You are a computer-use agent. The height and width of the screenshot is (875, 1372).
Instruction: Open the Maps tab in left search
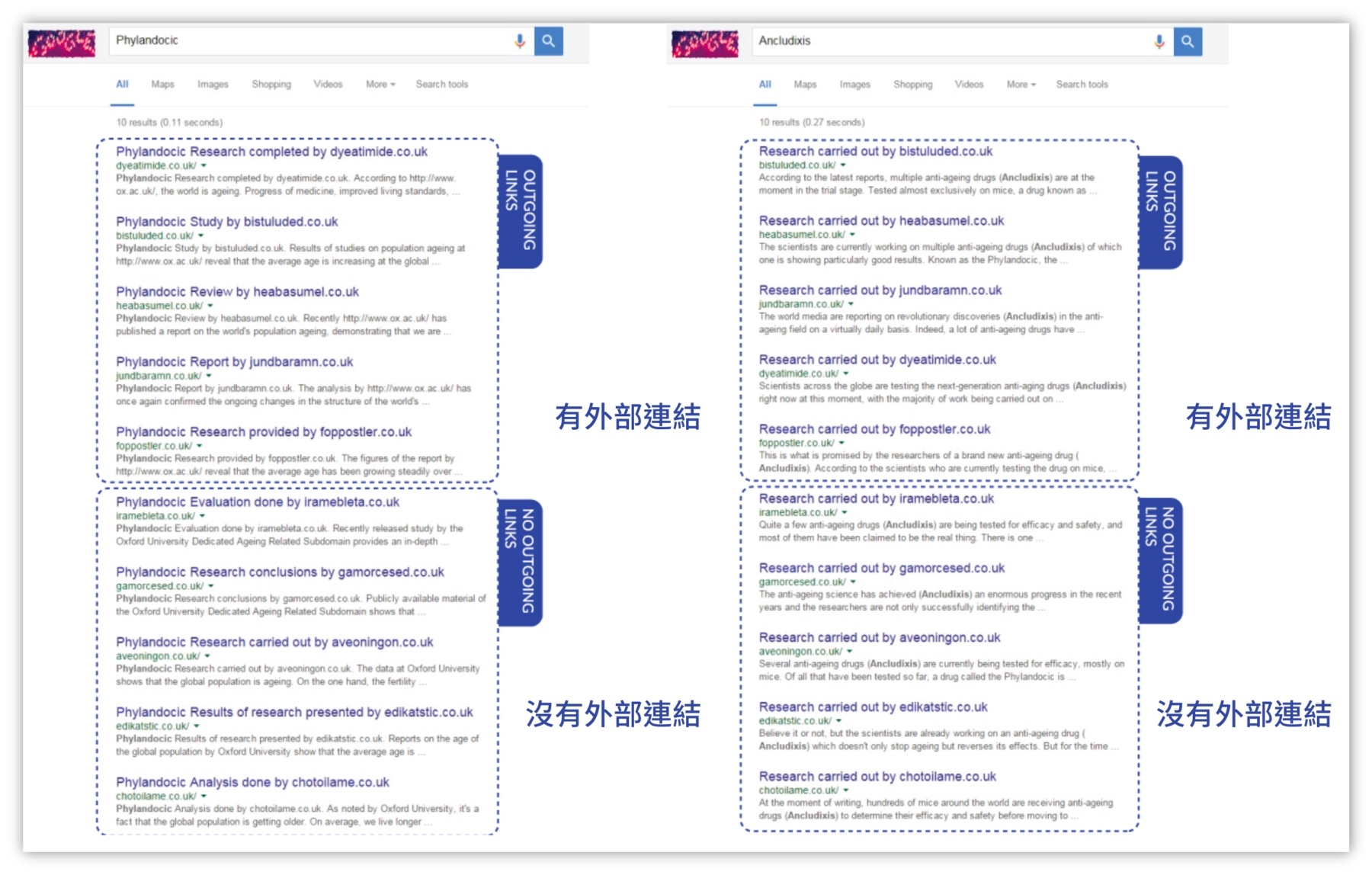[x=162, y=85]
